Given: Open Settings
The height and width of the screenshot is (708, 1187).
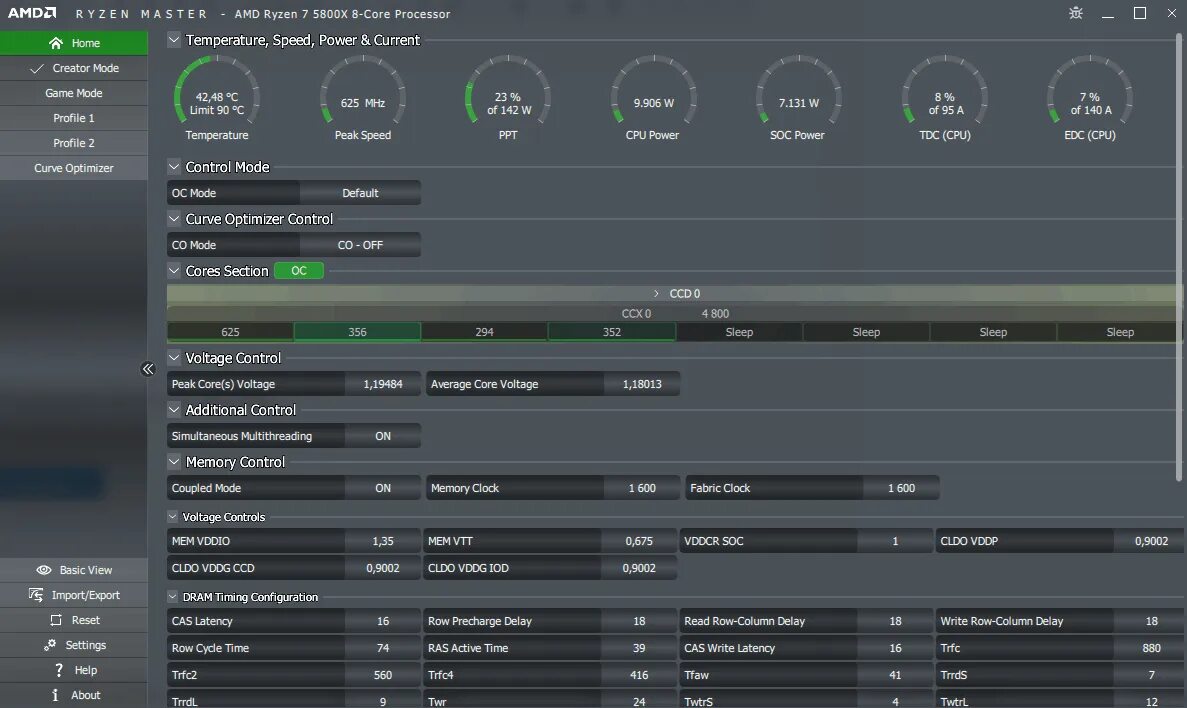Looking at the screenshot, I should (74, 645).
